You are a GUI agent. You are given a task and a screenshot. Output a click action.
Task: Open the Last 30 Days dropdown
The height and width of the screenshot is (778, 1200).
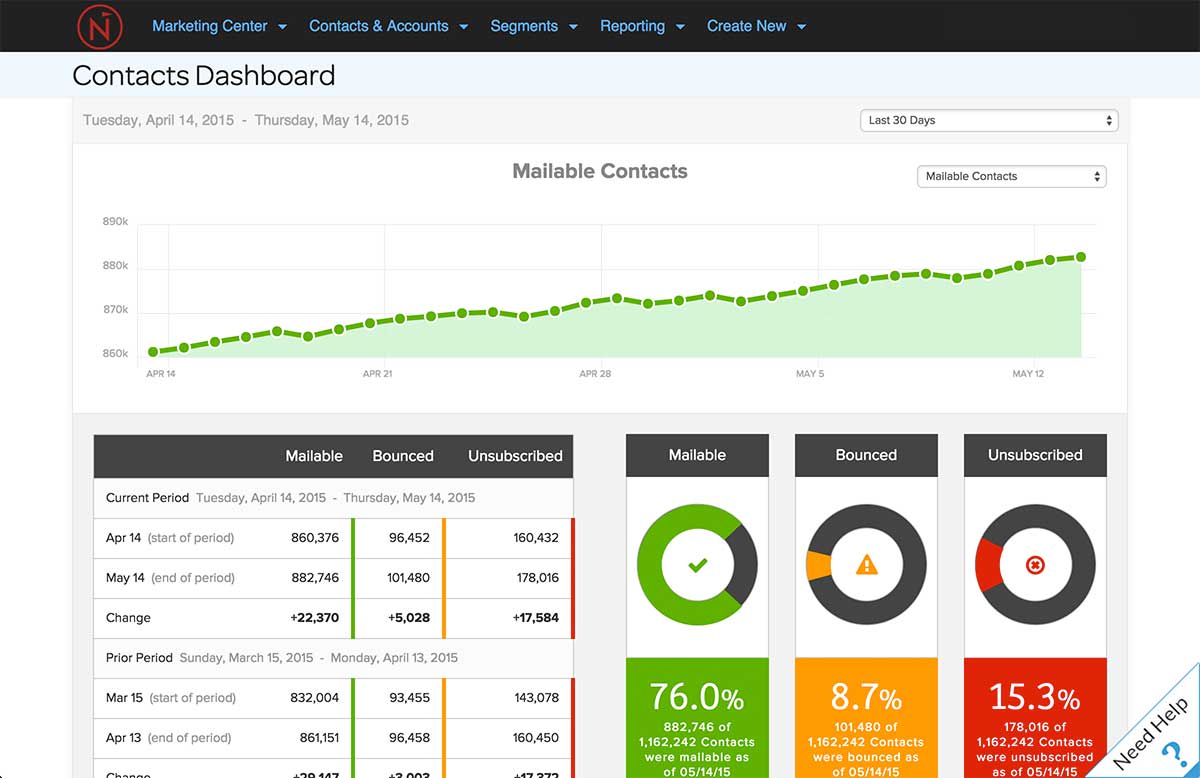coord(988,120)
